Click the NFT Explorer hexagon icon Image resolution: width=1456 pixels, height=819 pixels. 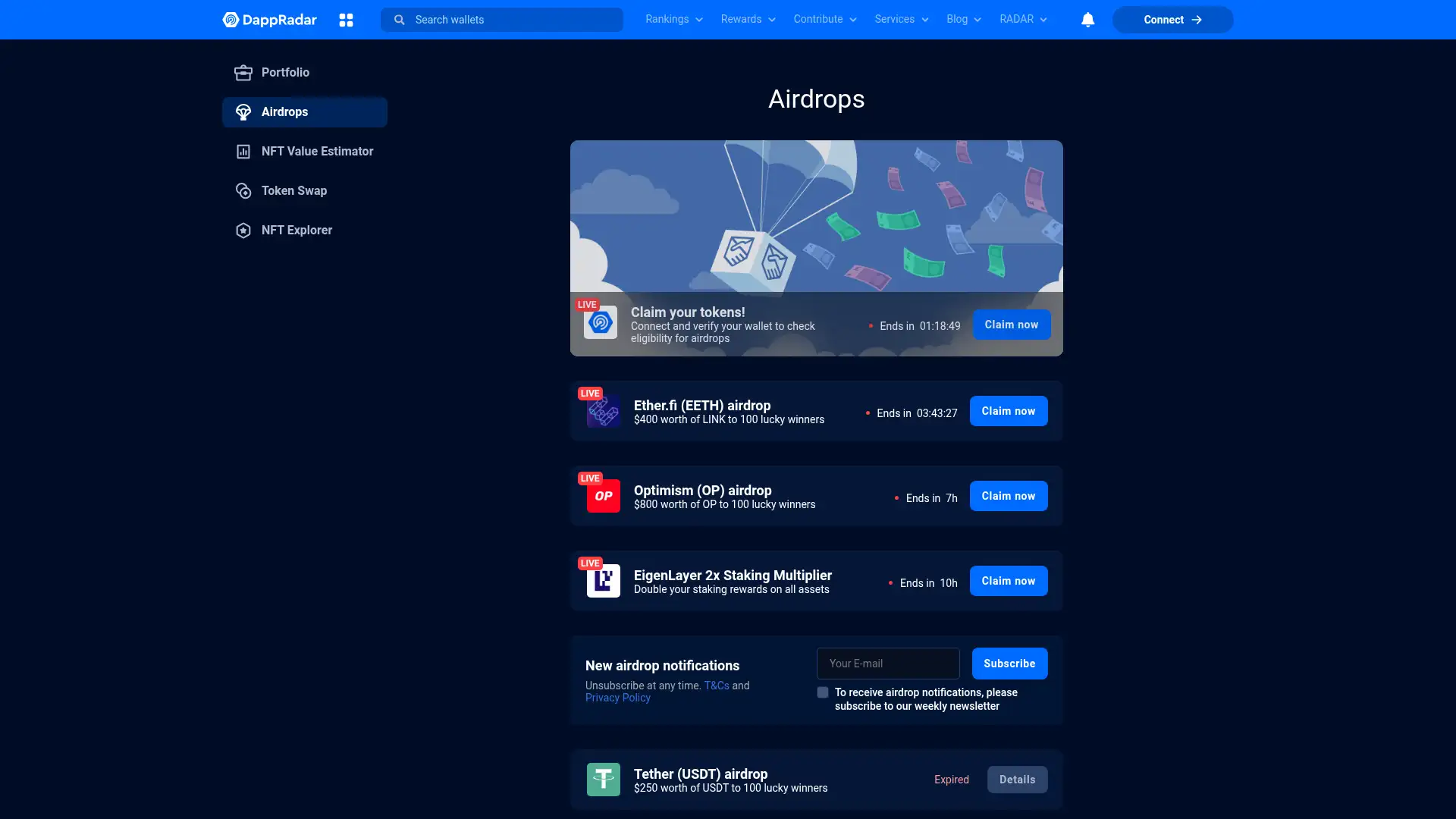click(243, 230)
